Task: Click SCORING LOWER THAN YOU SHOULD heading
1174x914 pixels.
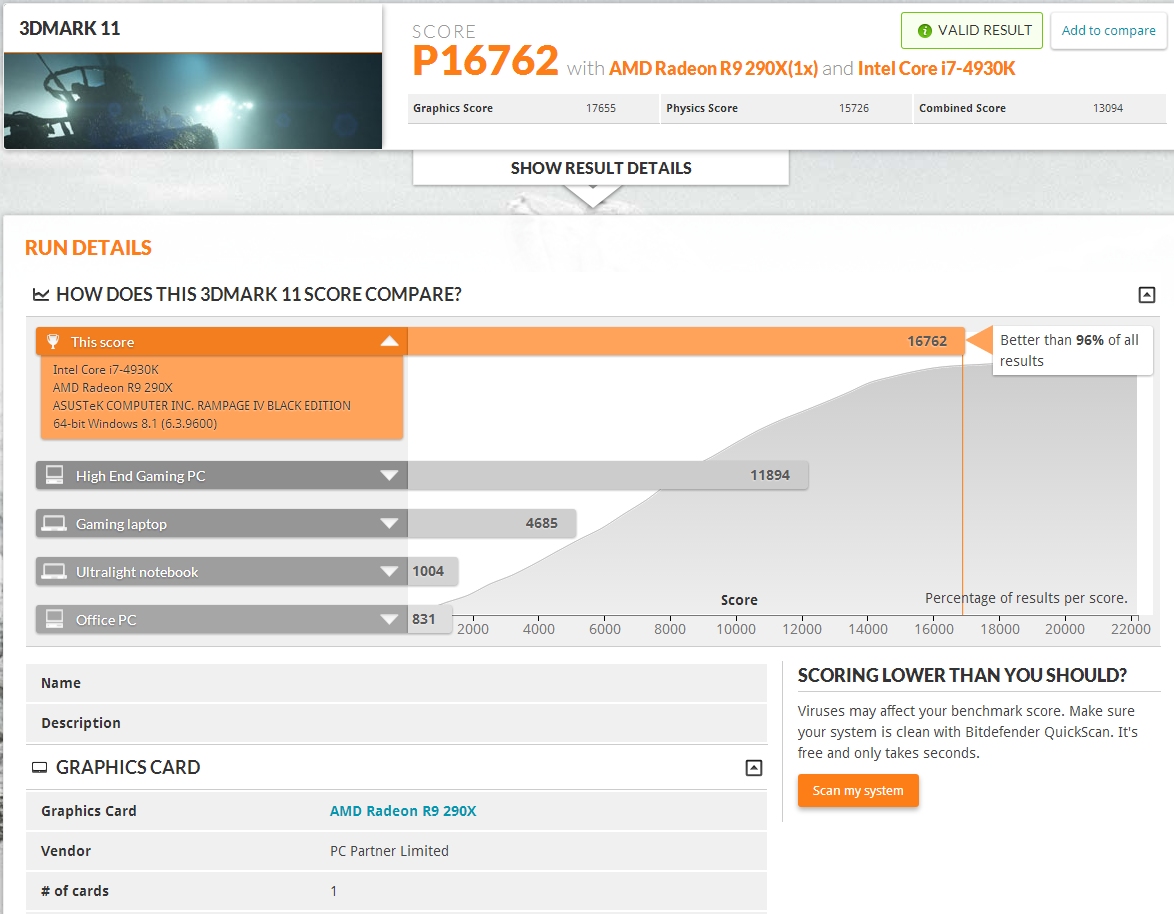Action: (x=962, y=675)
